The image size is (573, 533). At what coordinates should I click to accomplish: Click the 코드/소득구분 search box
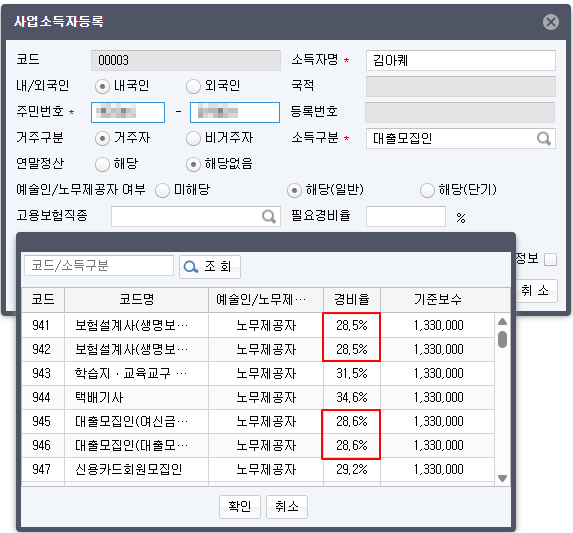pos(99,266)
